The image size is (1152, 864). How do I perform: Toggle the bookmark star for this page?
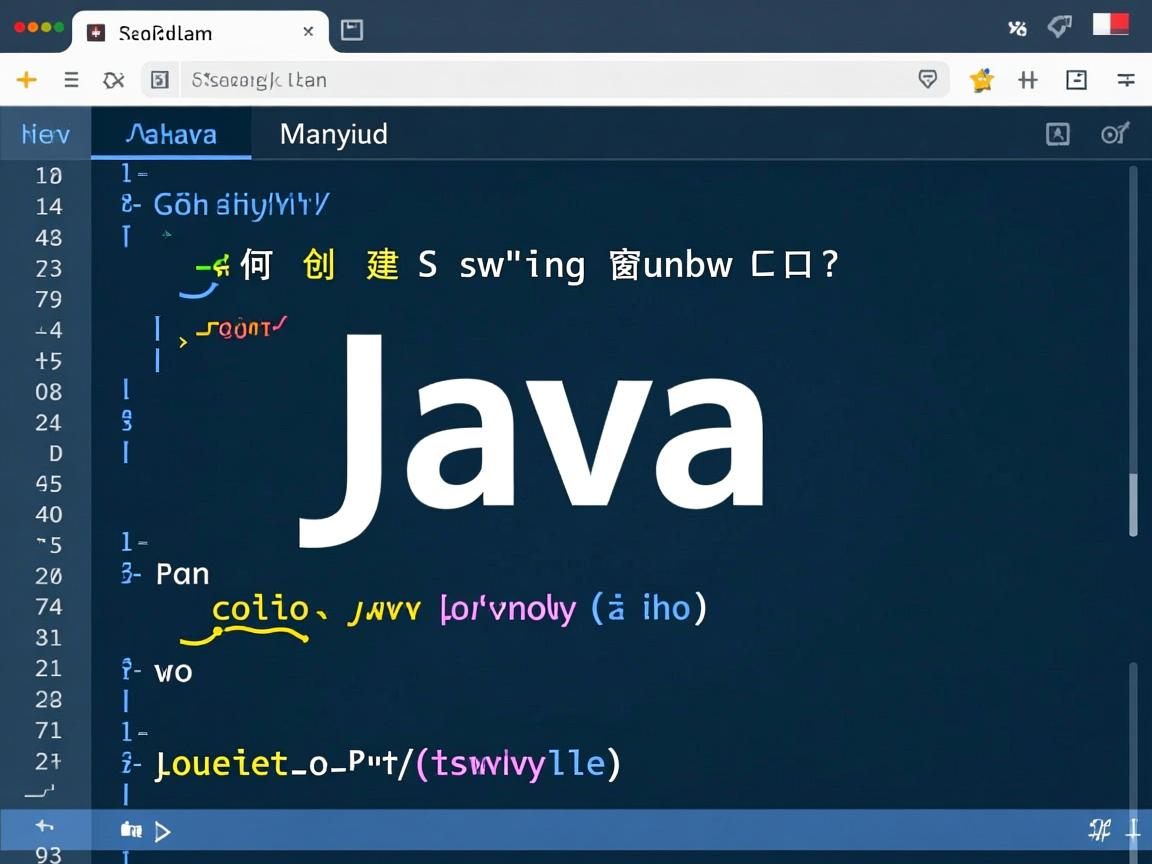click(982, 80)
